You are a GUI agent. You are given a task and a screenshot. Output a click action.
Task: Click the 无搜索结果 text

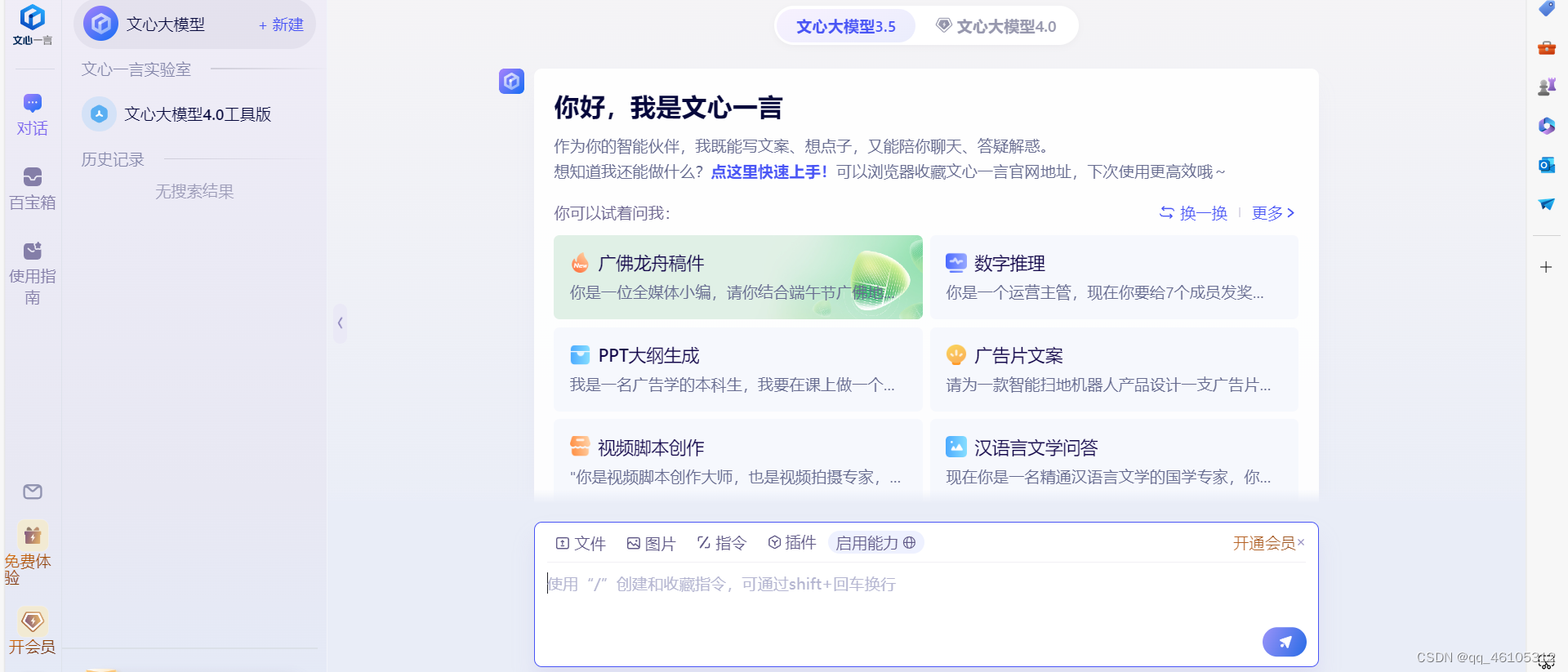click(x=194, y=191)
